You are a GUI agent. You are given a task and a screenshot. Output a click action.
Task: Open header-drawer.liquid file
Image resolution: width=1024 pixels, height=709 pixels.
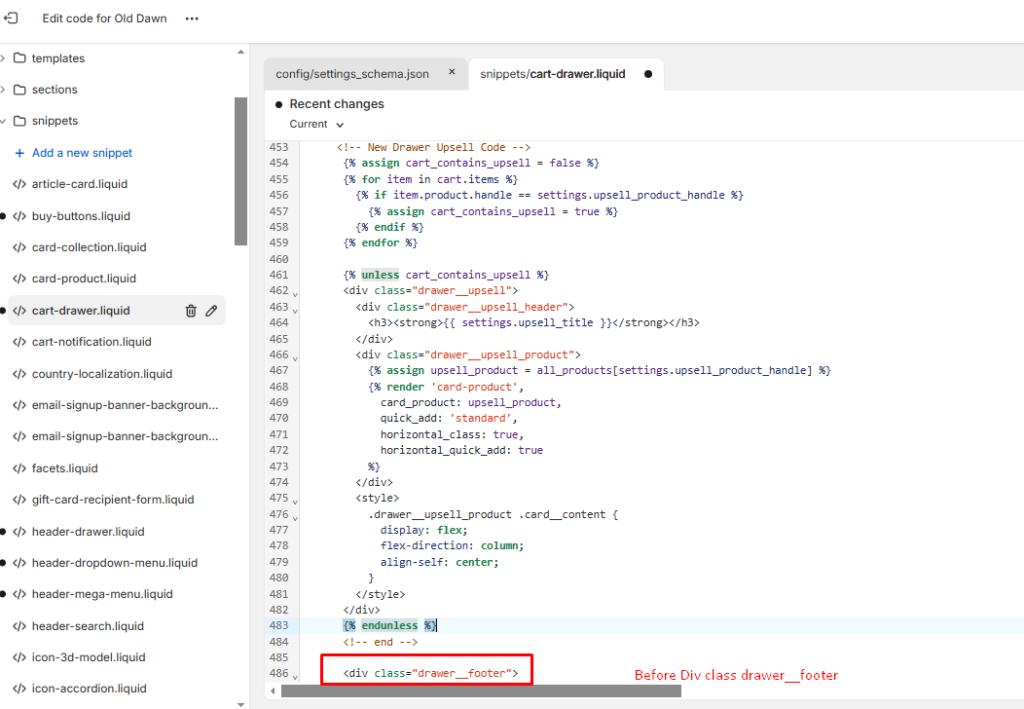[88, 531]
